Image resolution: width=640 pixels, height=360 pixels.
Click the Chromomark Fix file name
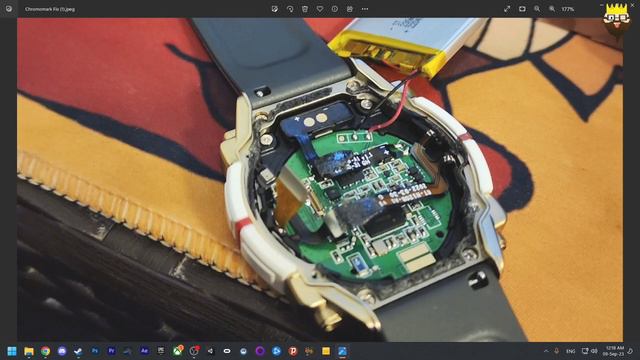(x=50, y=9)
